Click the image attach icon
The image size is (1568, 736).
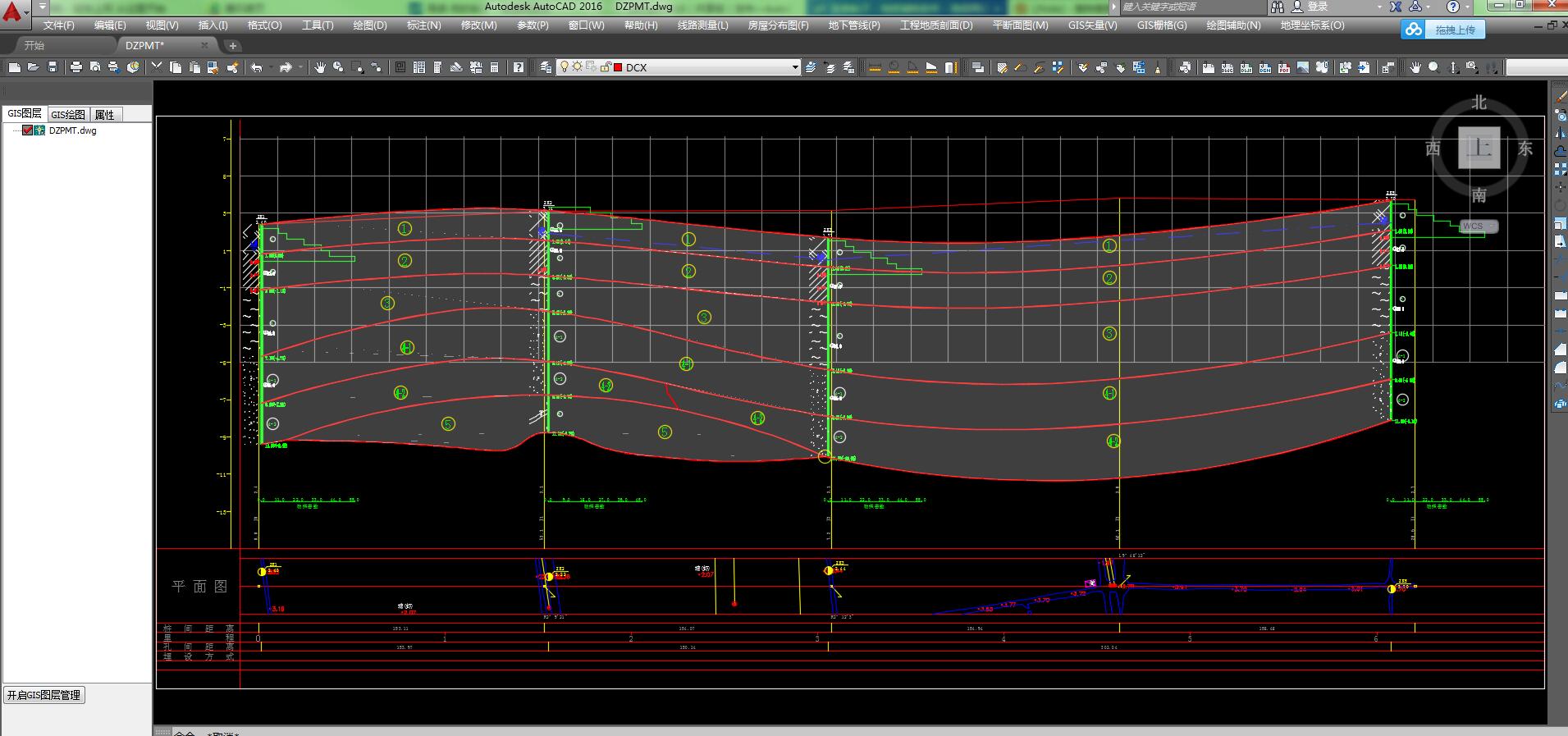tap(1303, 67)
